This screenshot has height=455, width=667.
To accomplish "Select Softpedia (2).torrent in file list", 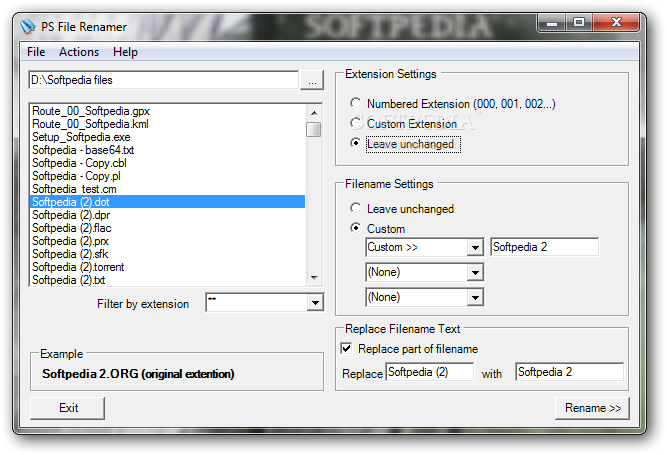I will [168, 267].
